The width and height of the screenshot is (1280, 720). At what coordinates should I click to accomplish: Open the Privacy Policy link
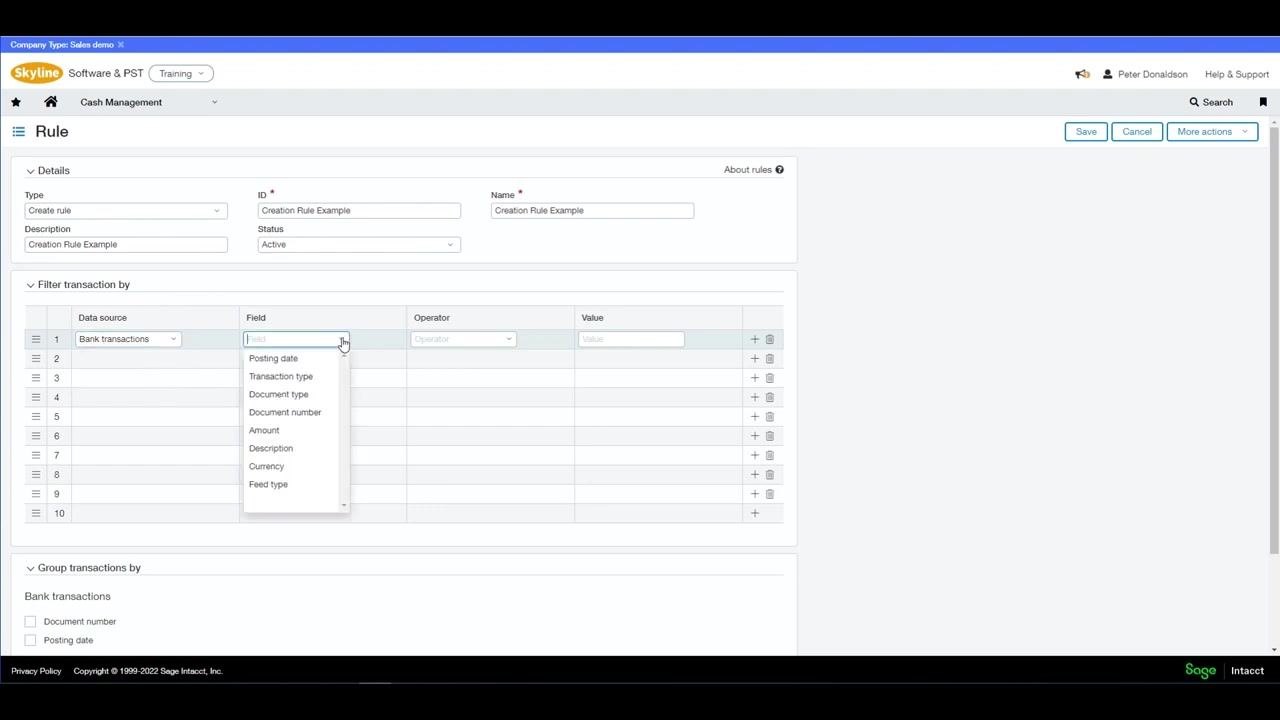36,671
